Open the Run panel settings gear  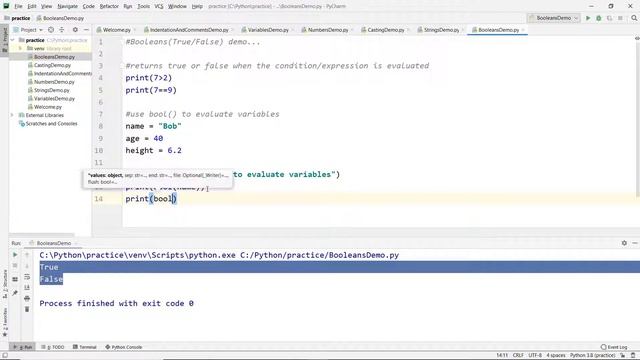click(624, 243)
